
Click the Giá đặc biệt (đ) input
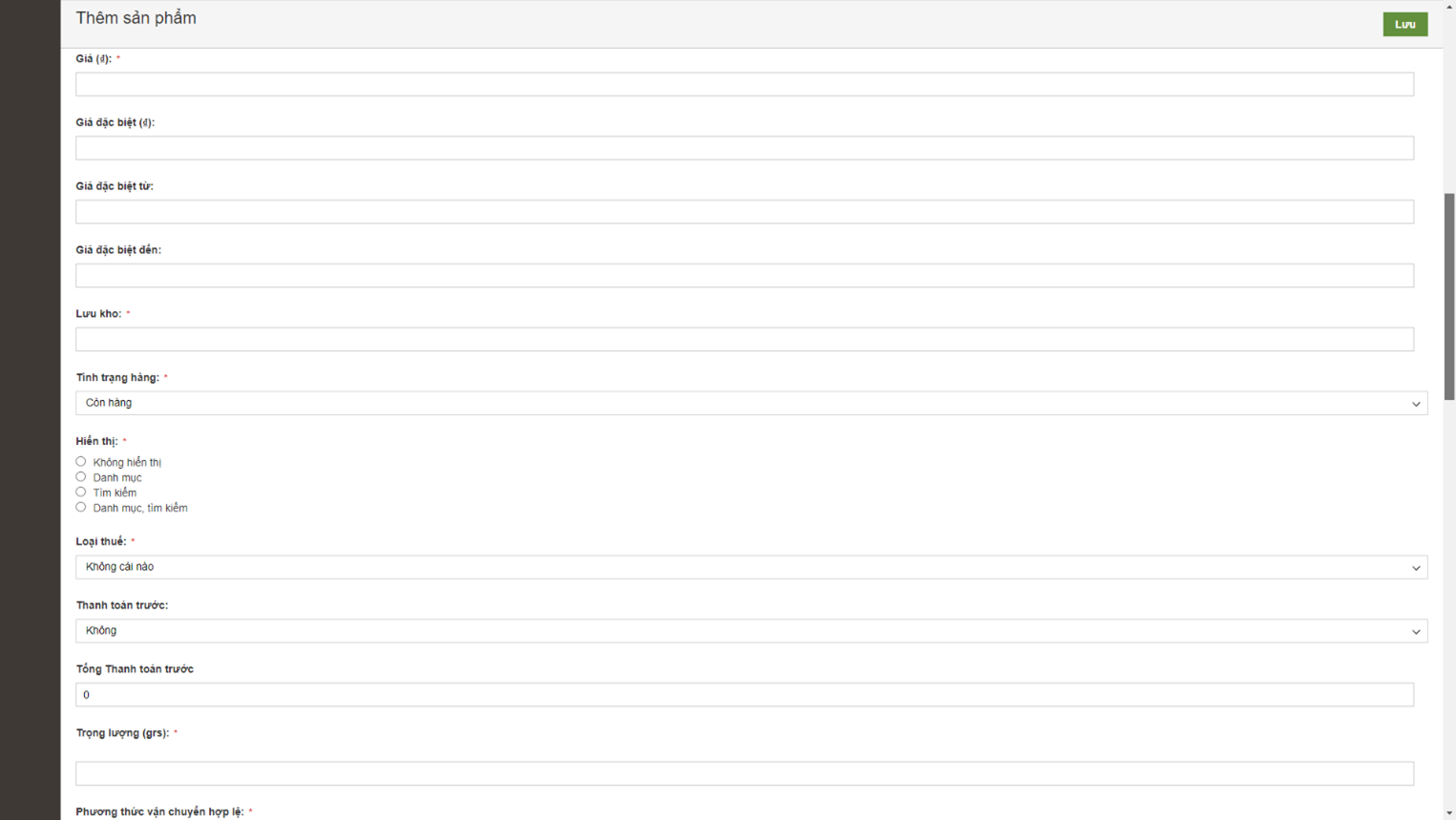(x=744, y=148)
